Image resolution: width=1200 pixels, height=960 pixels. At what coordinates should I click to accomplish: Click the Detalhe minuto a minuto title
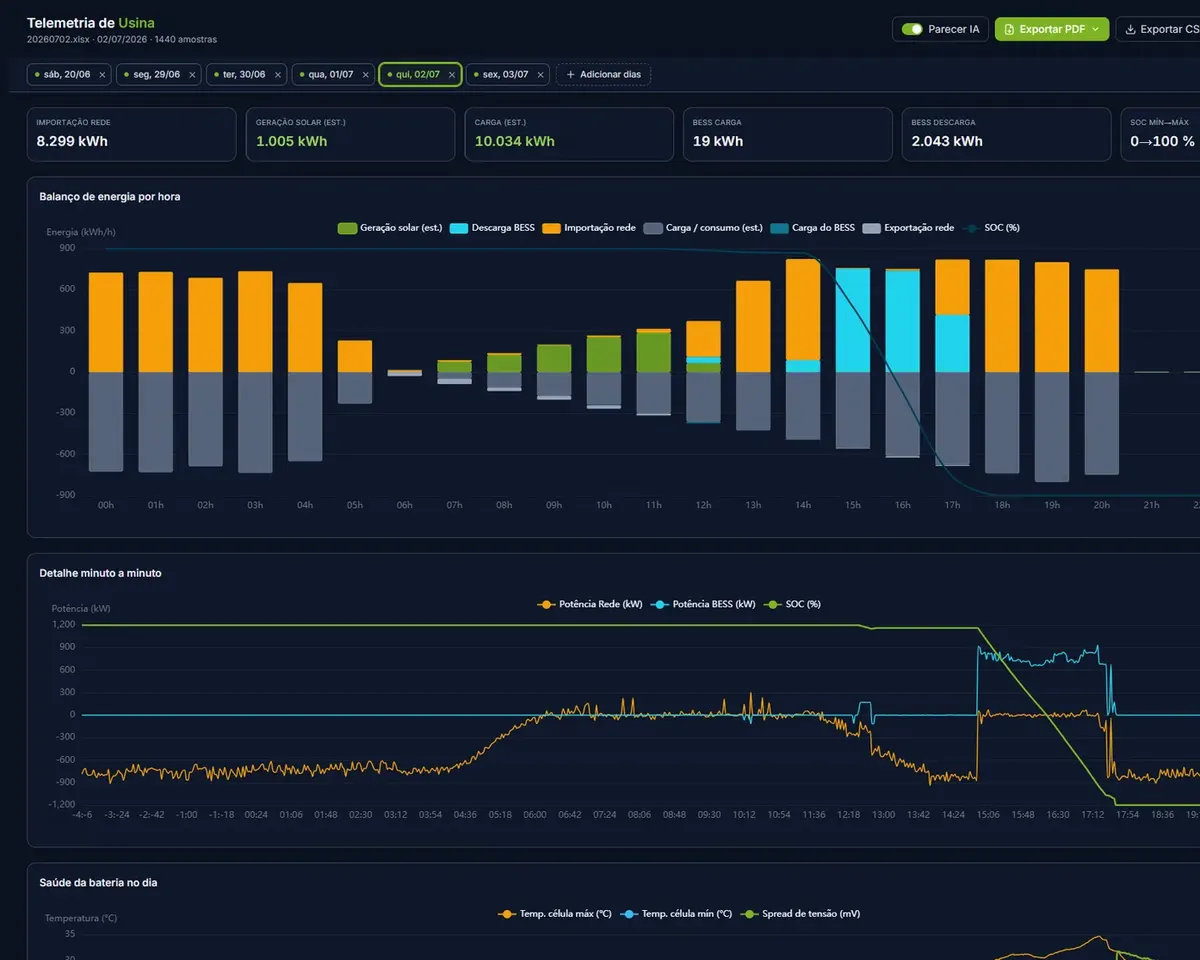(x=100, y=573)
